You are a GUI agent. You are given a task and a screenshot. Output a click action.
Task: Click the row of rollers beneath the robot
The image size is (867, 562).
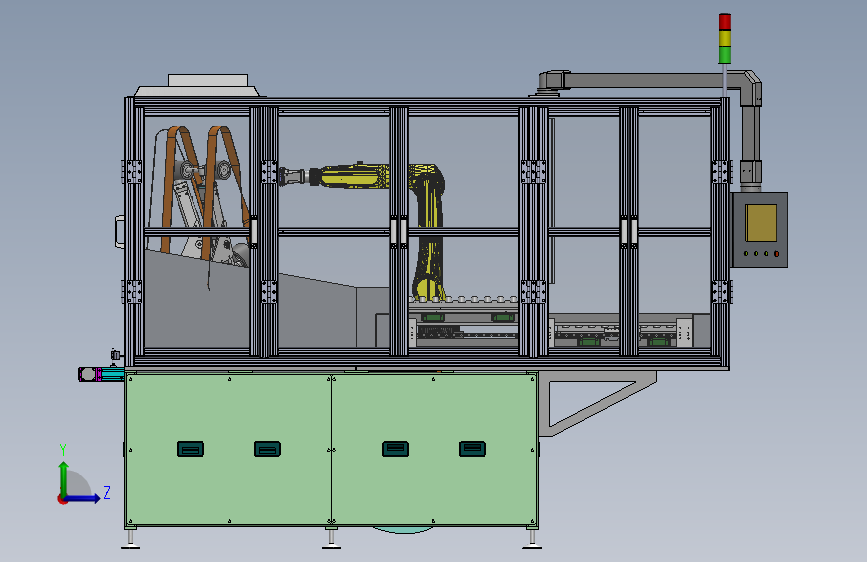[462, 299]
